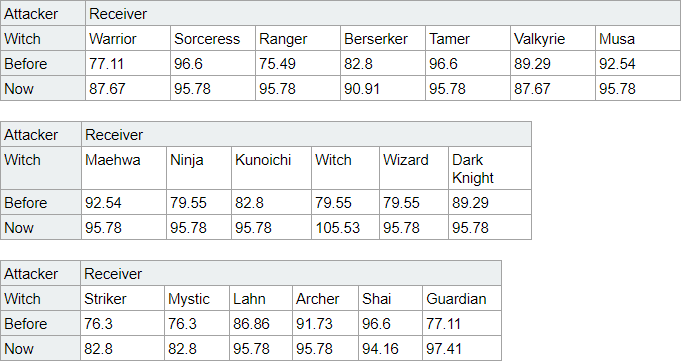Click Warrior's Now value 87.67
The height and width of the screenshot is (362, 681).
point(128,89)
